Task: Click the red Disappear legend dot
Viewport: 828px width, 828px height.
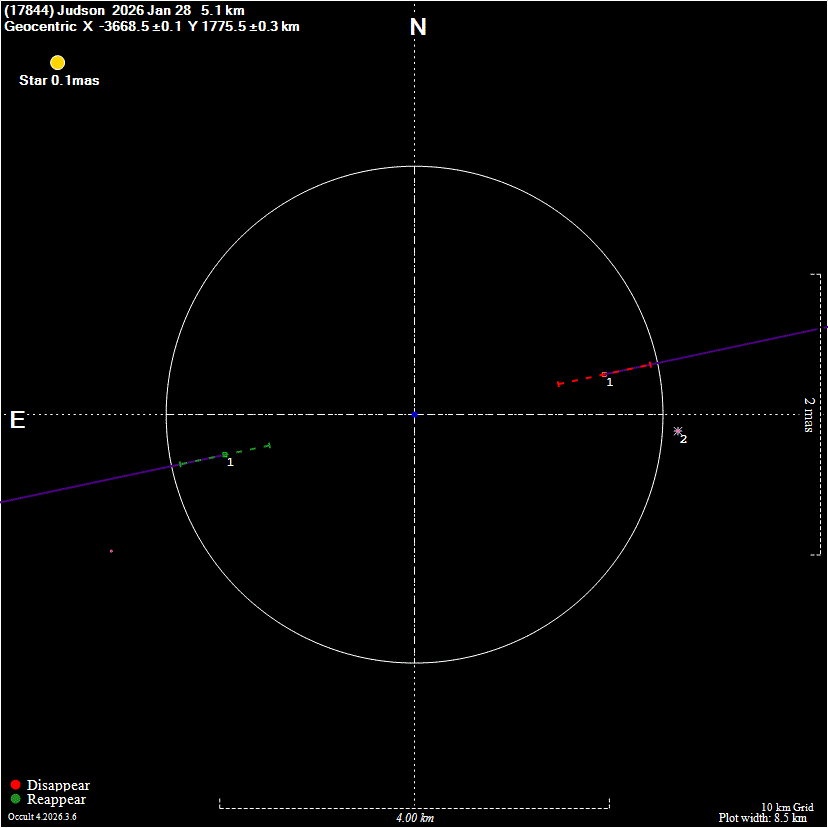Action: (x=15, y=785)
